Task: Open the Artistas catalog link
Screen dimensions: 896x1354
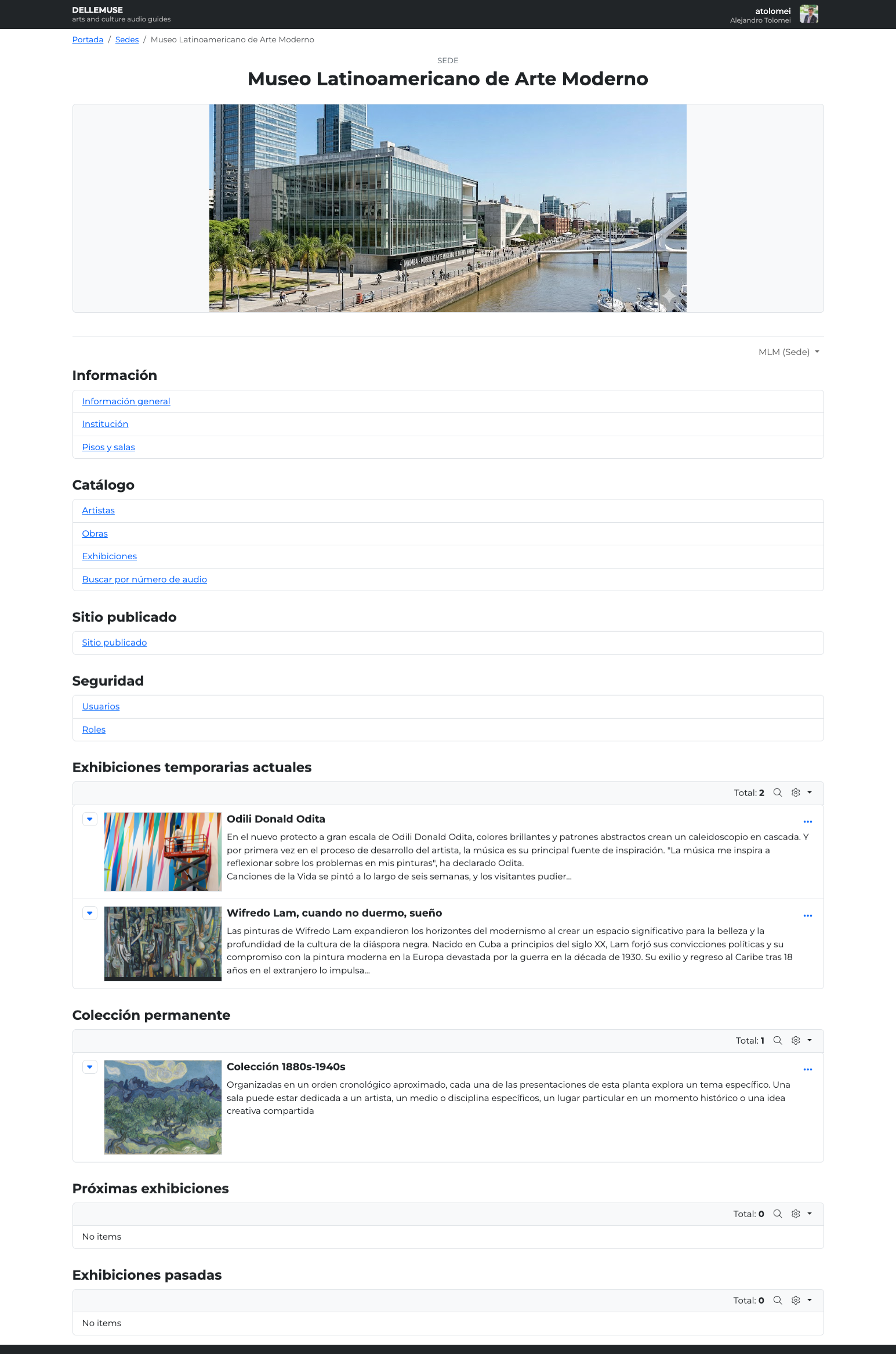Action: [x=98, y=511]
